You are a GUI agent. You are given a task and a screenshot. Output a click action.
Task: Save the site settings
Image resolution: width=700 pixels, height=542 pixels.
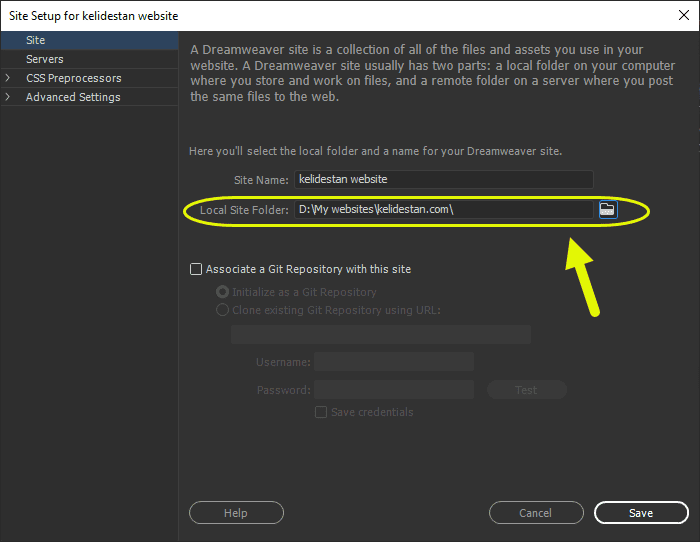[x=641, y=513]
